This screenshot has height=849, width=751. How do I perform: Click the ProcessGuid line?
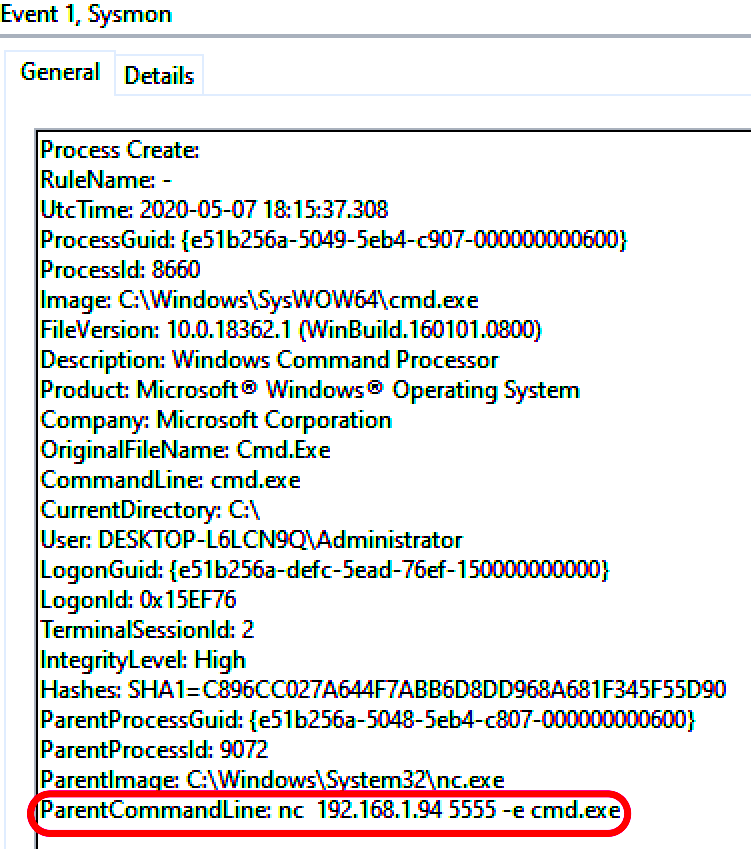coord(334,240)
